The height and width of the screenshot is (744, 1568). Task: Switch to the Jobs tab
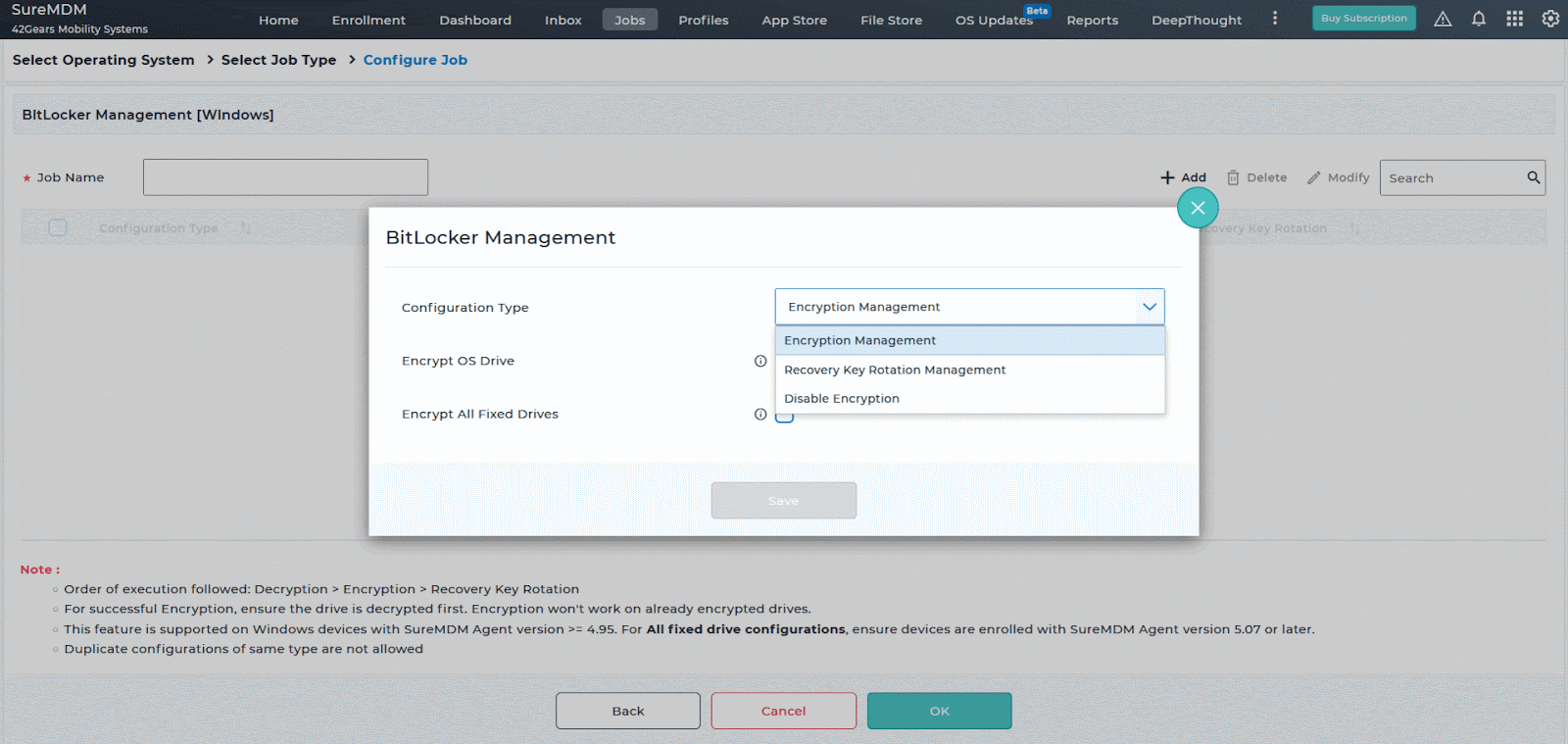630,20
